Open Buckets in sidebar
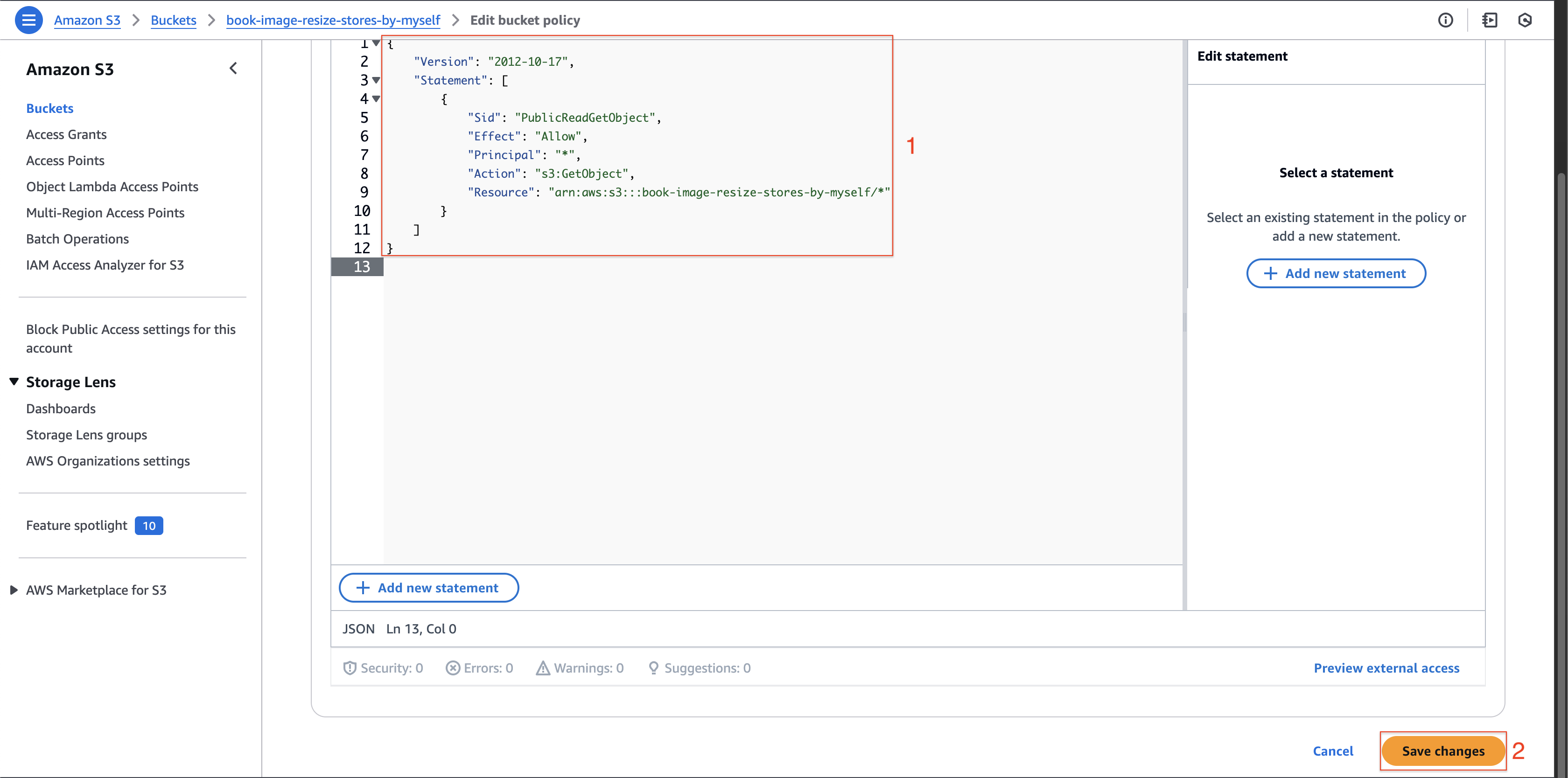The width and height of the screenshot is (1568, 778). (x=50, y=108)
